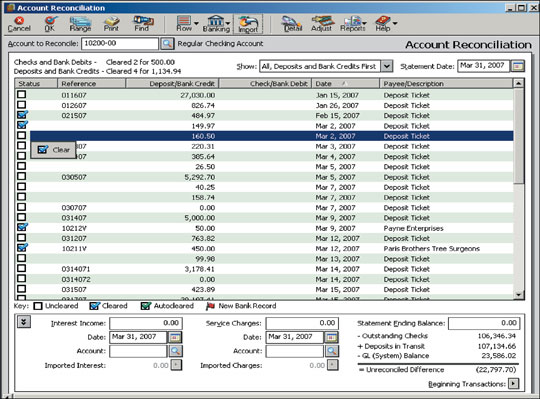Click the Print toolbar icon

tap(111, 24)
